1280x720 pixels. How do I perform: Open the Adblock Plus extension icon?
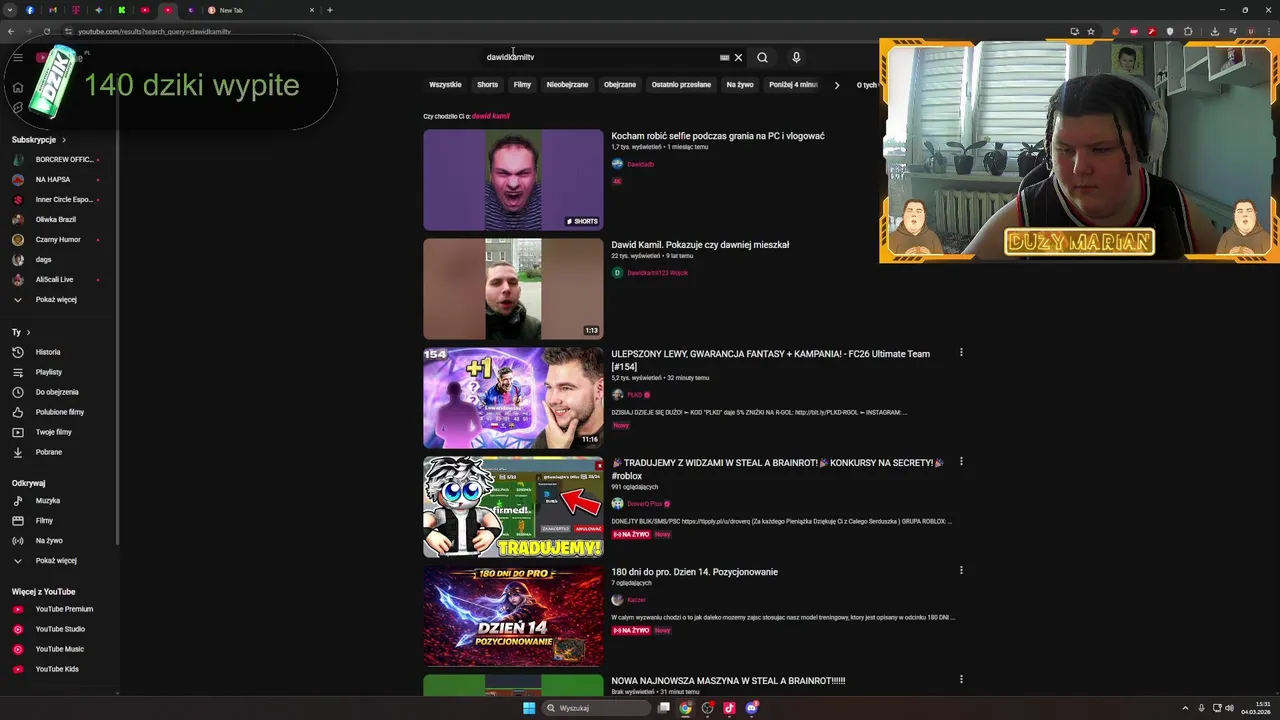(x=1134, y=31)
